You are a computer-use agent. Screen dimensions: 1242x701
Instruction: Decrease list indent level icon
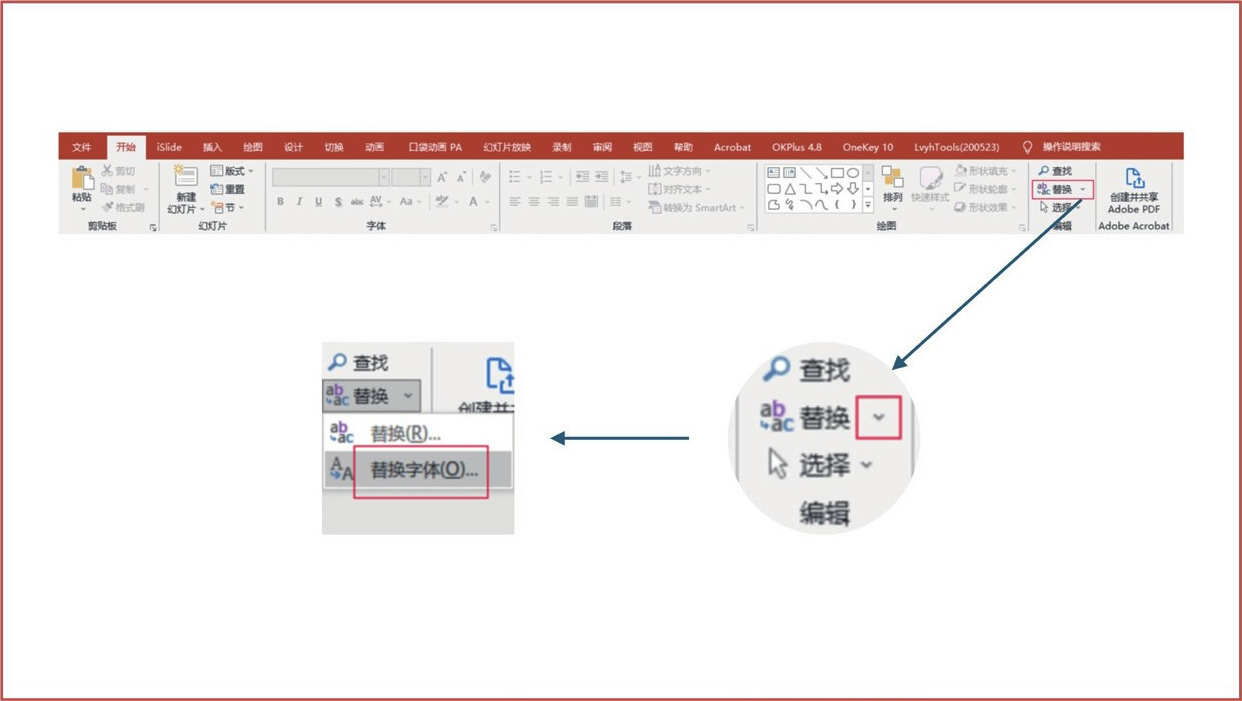click(581, 177)
